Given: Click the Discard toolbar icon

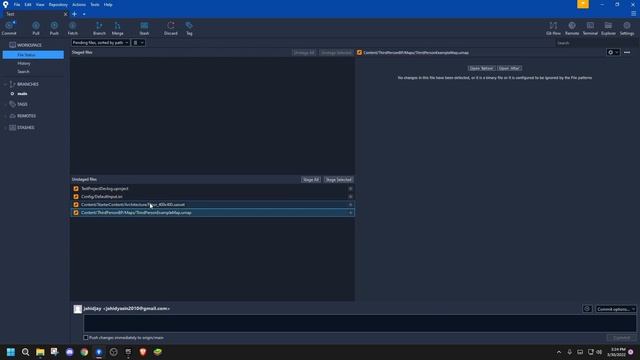Looking at the screenshot, I should (x=171, y=28).
